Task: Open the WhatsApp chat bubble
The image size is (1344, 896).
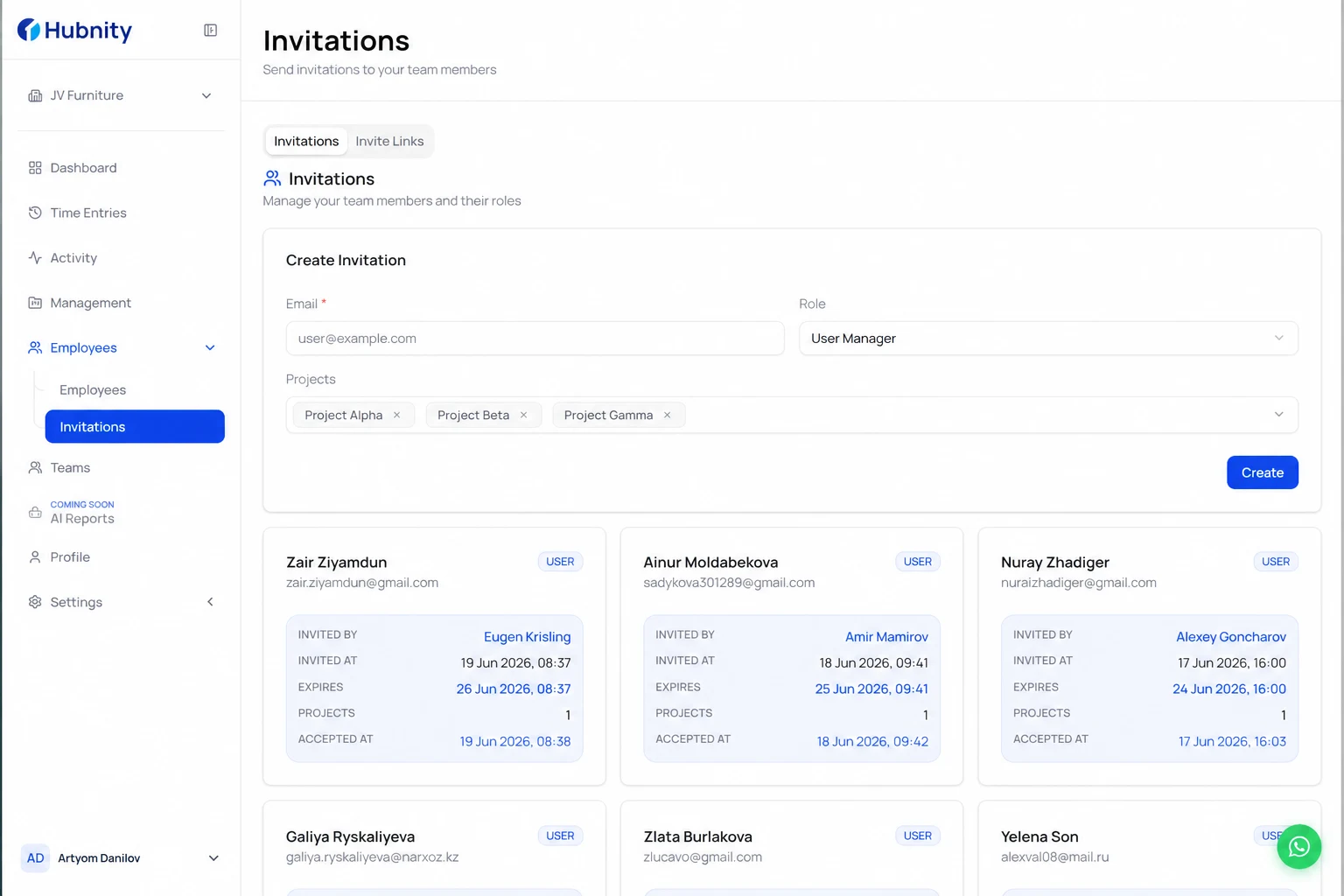Action: click(x=1299, y=847)
